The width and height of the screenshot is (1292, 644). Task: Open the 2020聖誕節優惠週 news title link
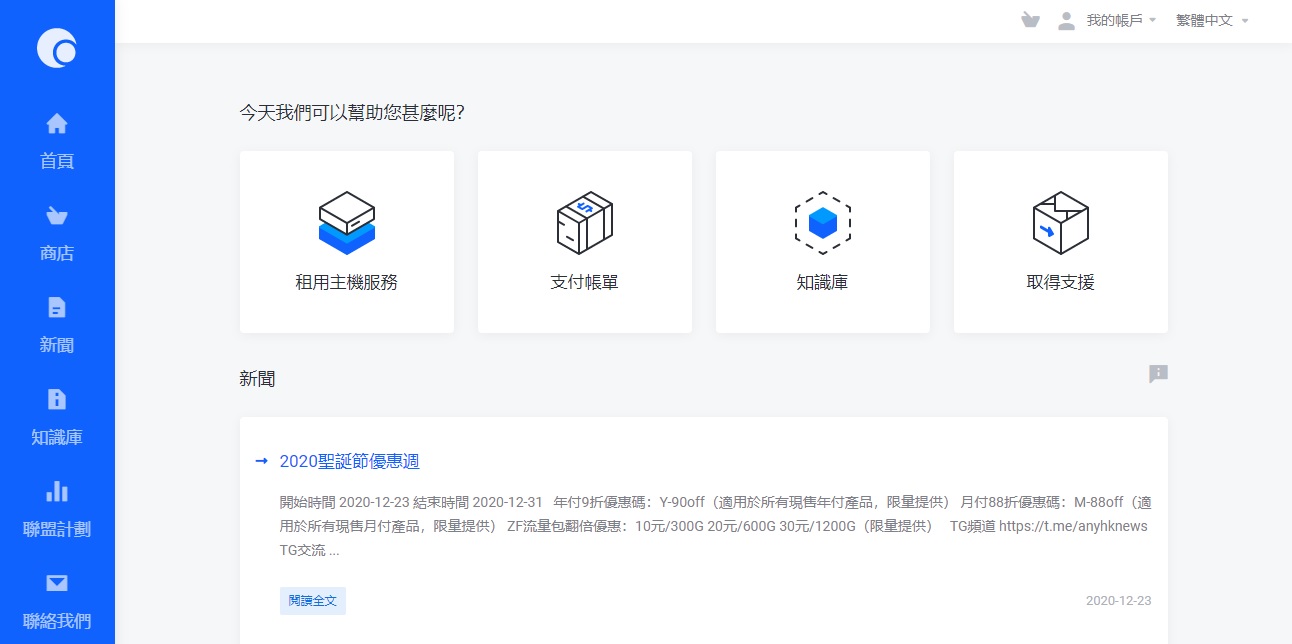coord(349,461)
